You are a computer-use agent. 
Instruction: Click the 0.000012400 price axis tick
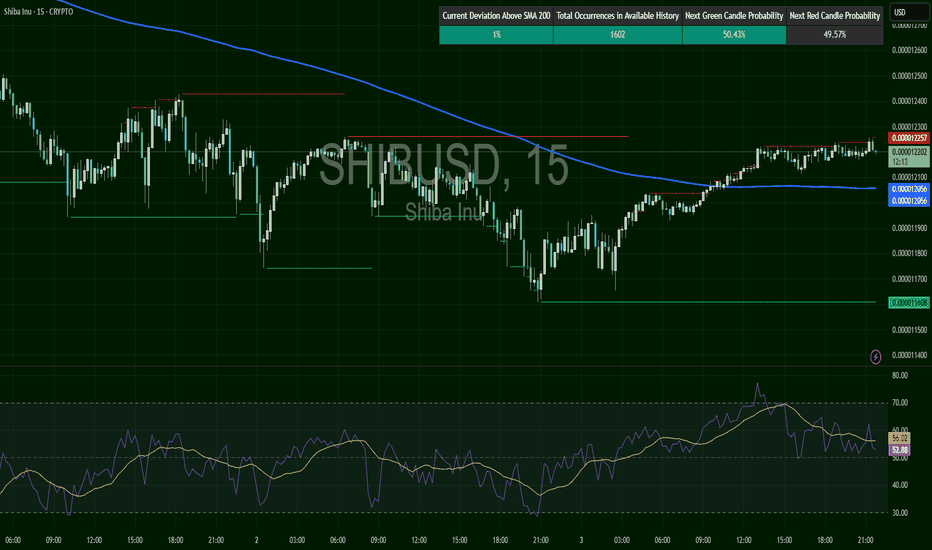909,101
